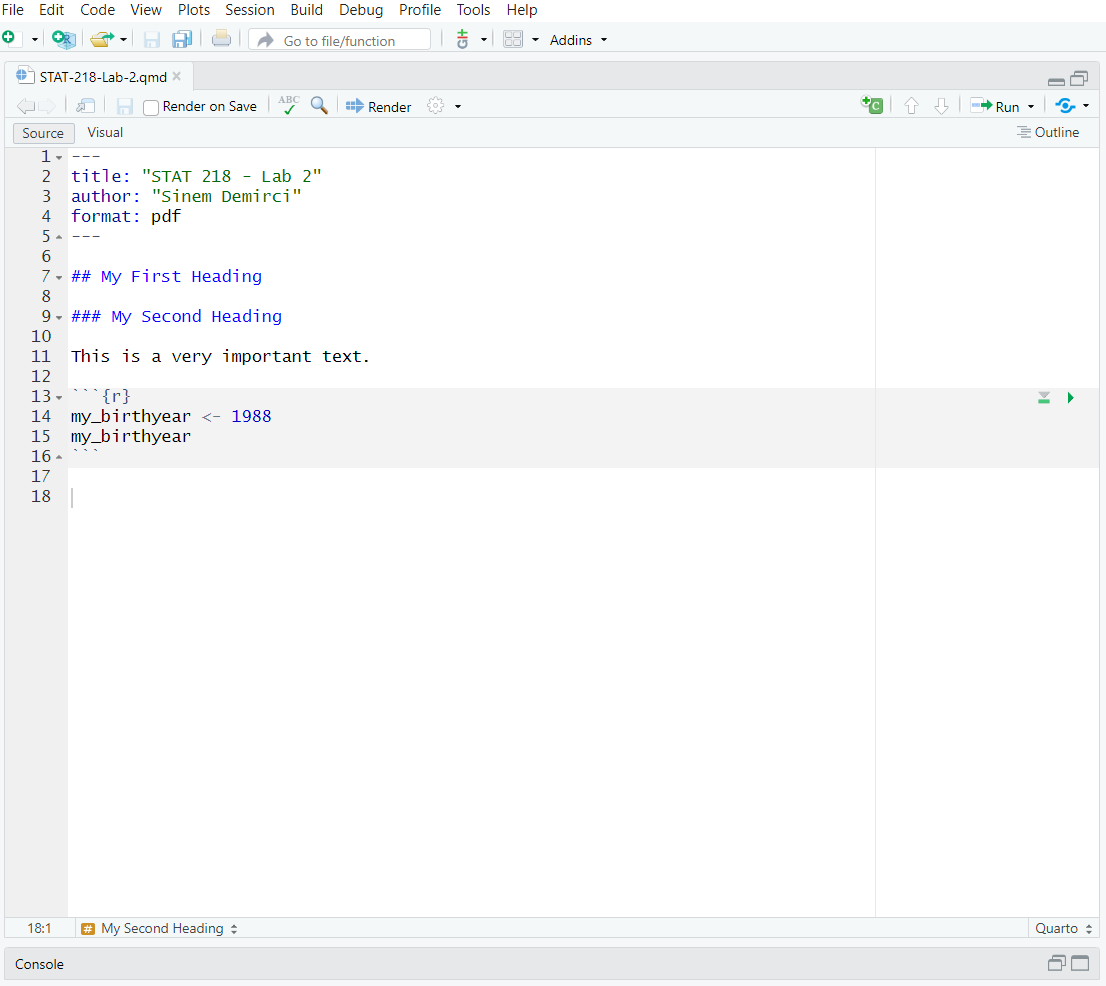The image size is (1106, 986).
Task: Click the insert new code chunk icon
Action: [x=872, y=106]
